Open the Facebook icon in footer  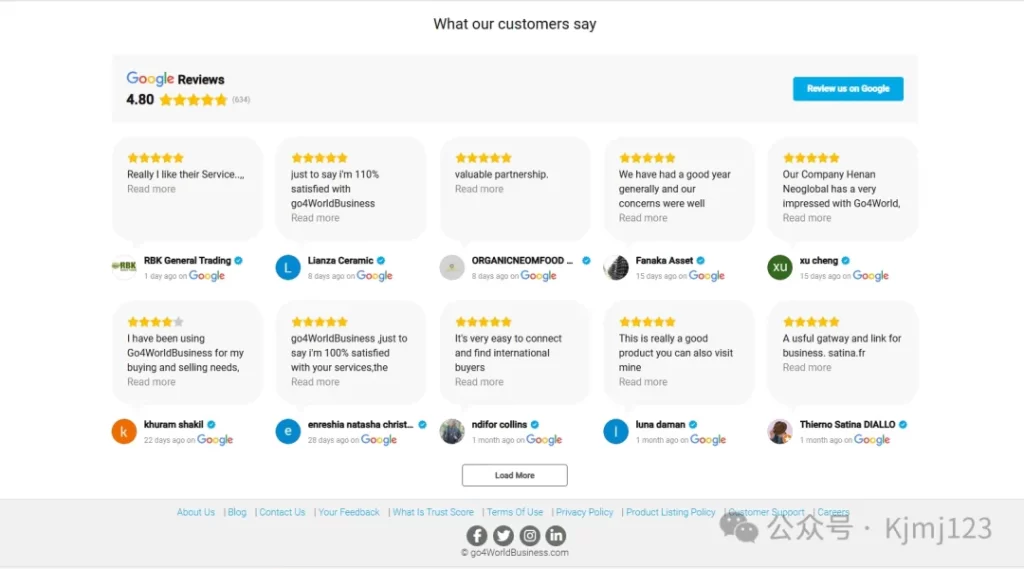pyautogui.click(x=477, y=536)
